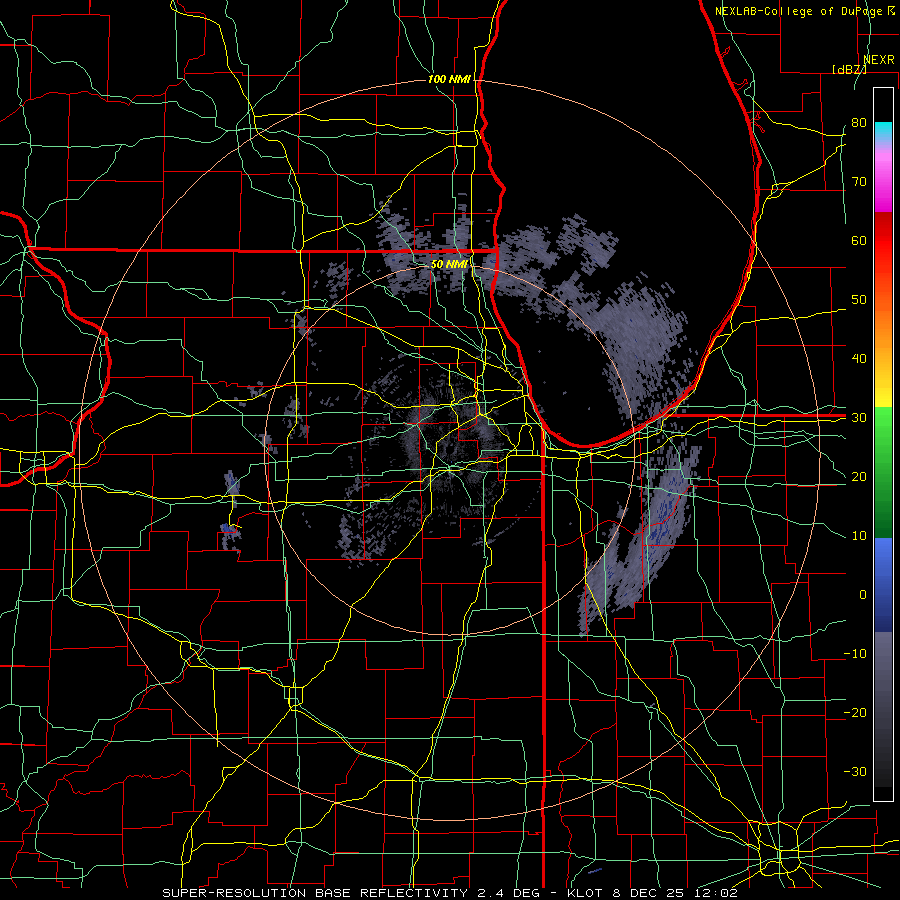This screenshot has width=900, height=900.
Task: Click the 40 value on the dBZ scale
Action: point(859,359)
